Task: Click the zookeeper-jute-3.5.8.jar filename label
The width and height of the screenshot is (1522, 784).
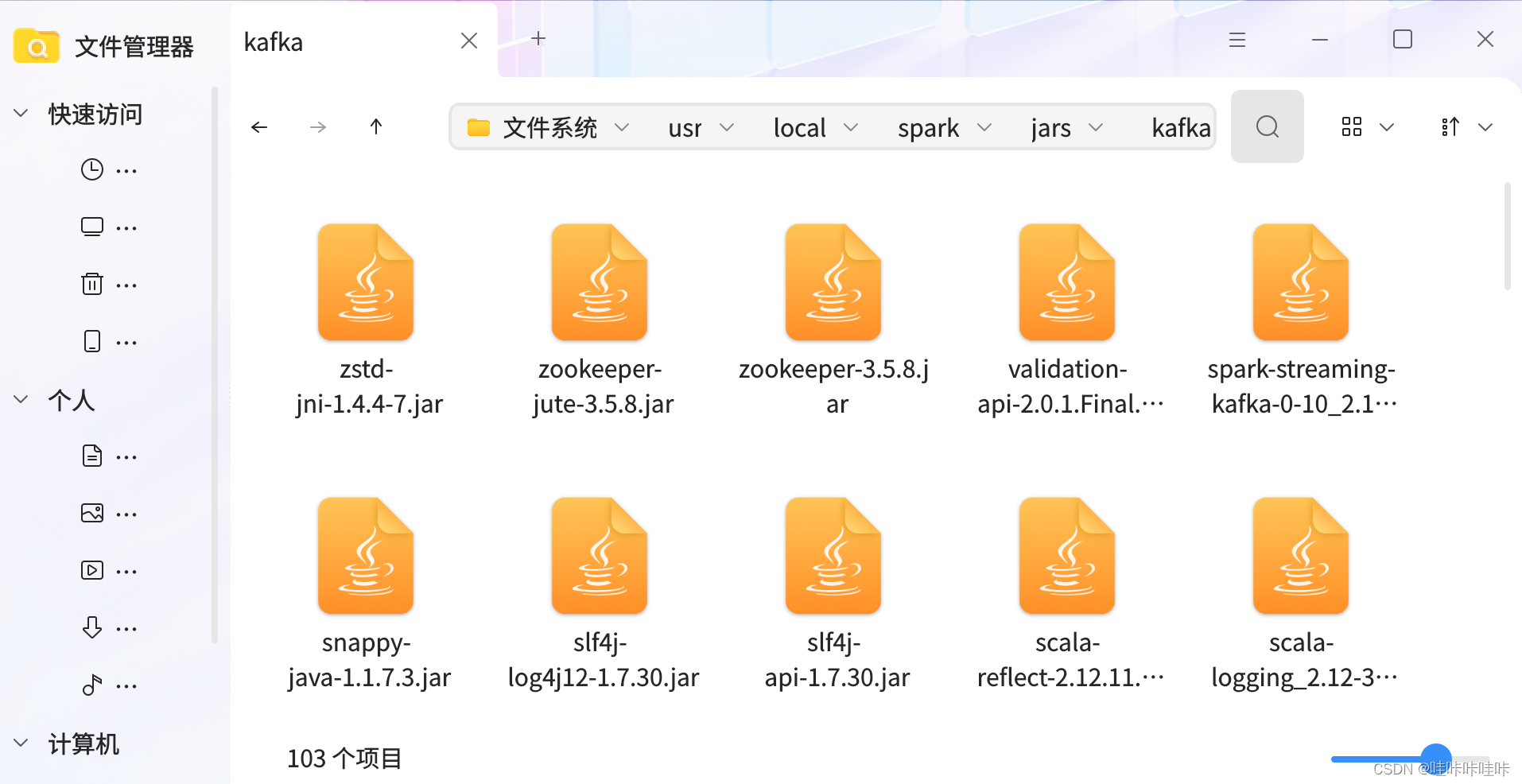Action: 603,386
